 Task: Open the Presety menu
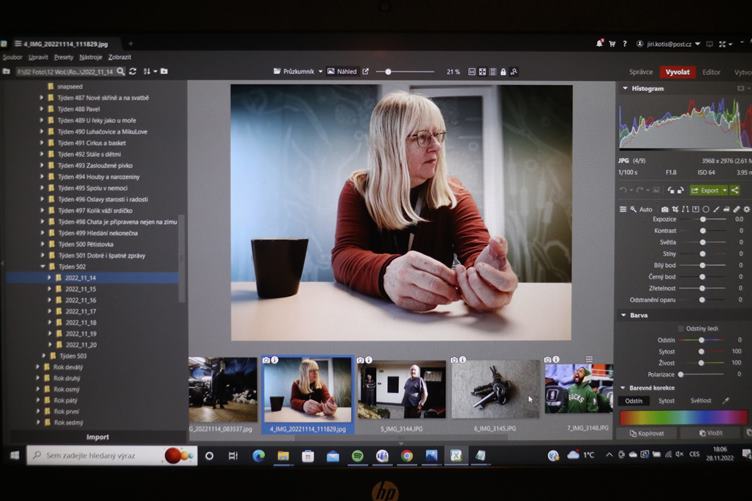click(63, 57)
